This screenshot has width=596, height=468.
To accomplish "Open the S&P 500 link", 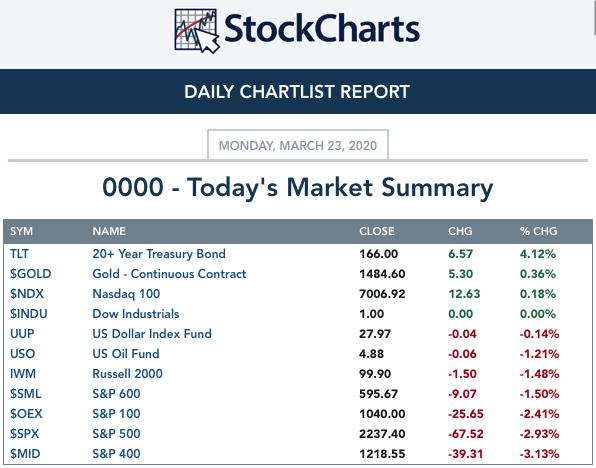I will [116, 433].
